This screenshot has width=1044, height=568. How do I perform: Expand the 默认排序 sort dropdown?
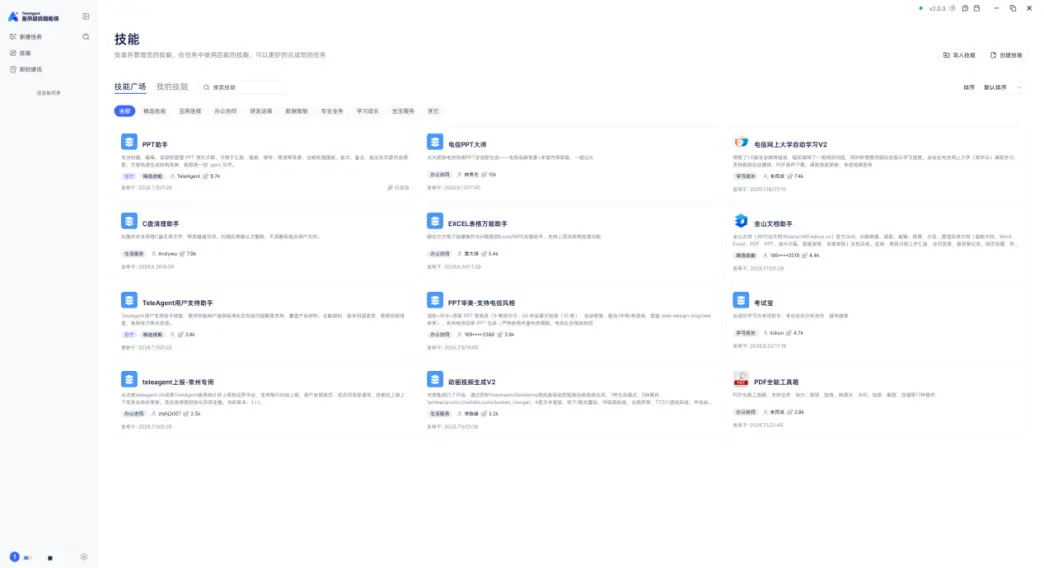click(1003, 87)
